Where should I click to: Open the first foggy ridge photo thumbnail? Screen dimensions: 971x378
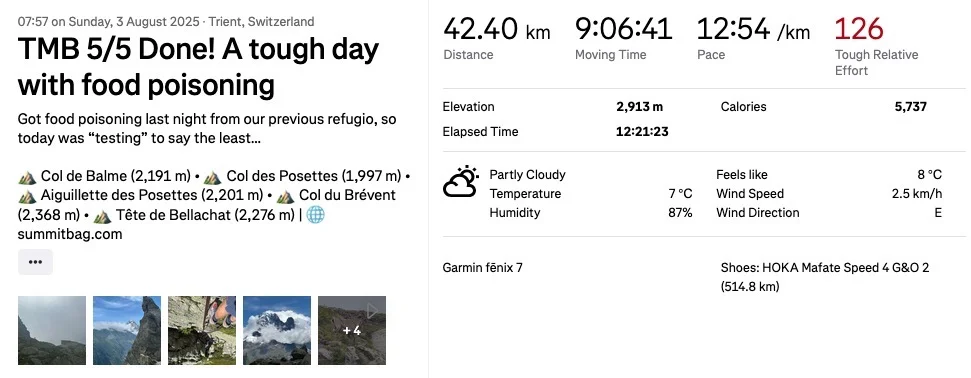[52, 330]
